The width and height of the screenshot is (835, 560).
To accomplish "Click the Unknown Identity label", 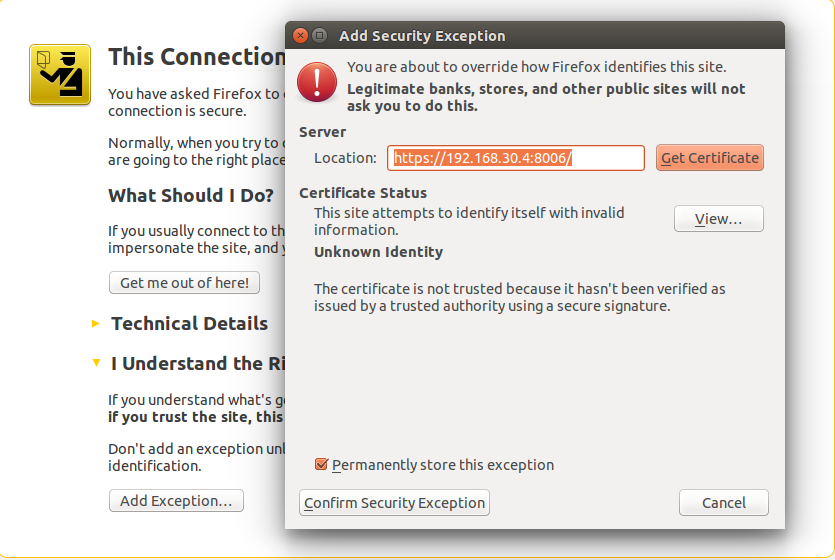I will pyautogui.click(x=378, y=252).
